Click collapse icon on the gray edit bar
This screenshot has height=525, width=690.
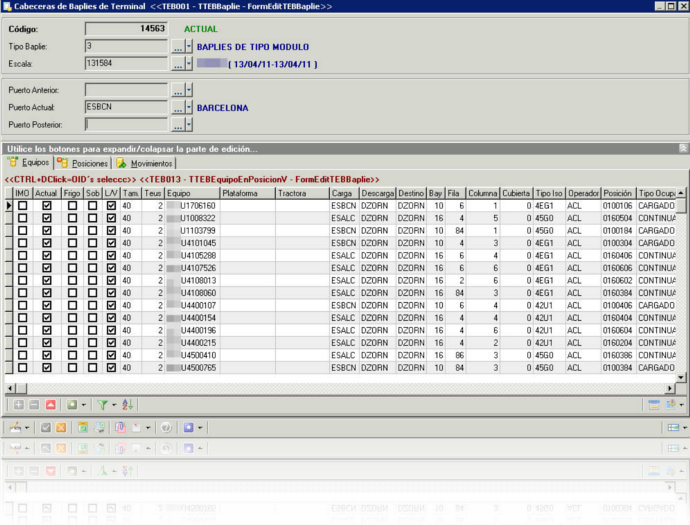(683, 149)
